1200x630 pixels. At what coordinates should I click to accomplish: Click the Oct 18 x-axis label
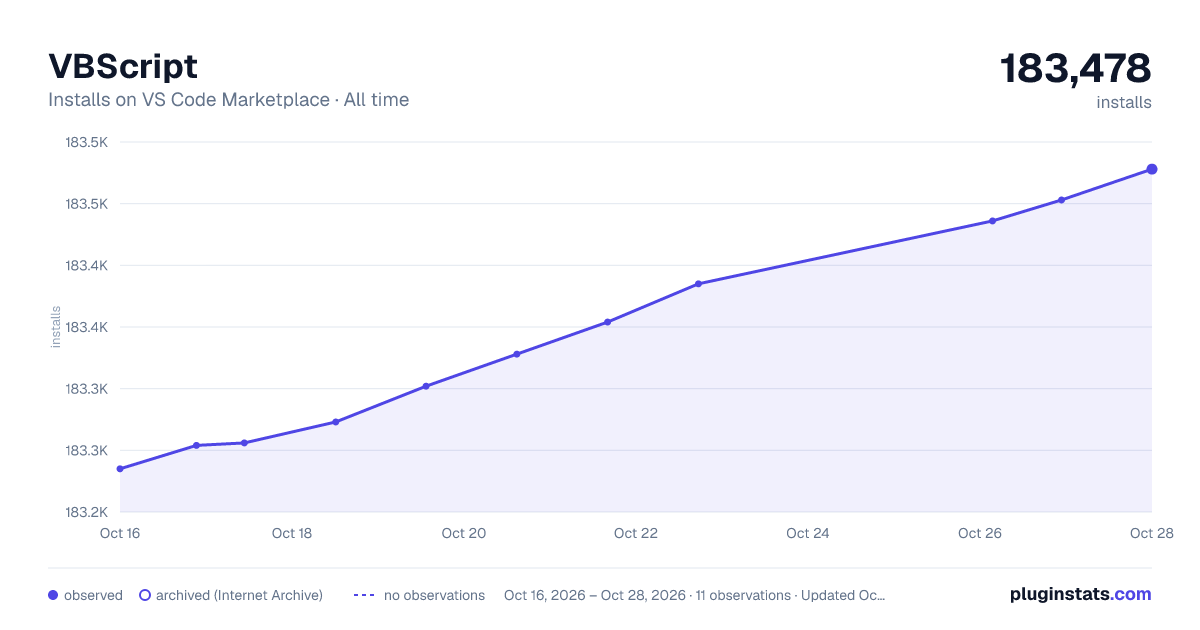coord(292,533)
